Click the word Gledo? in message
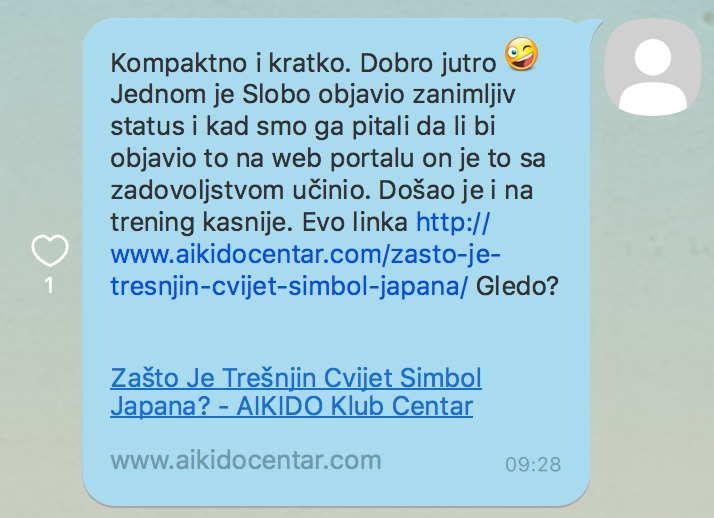This screenshot has width=714, height=518. click(x=517, y=287)
